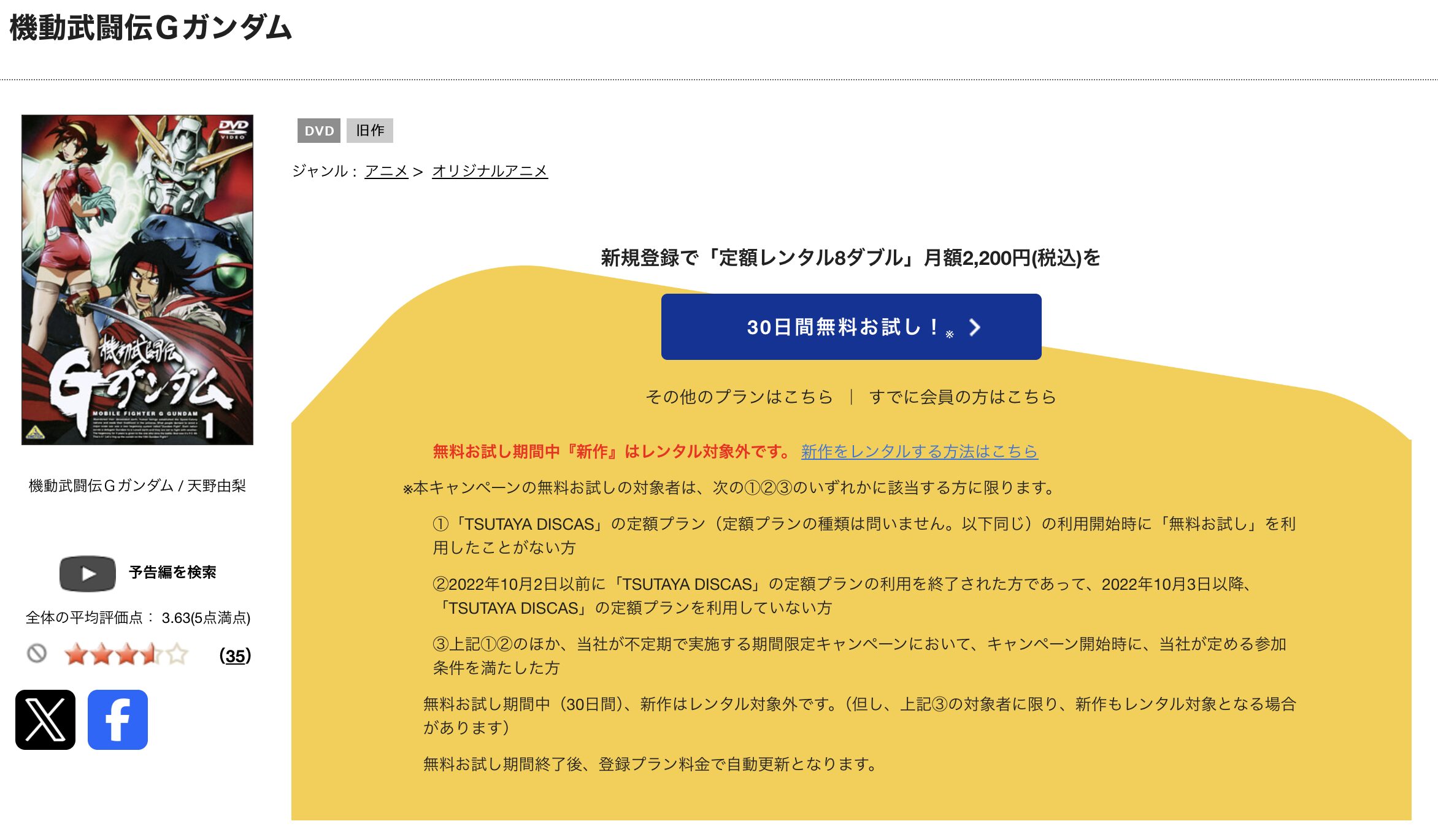The width and height of the screenshot is (1438, 840).
Task: Rate with the fifth empty star
Action: coord(177,654)
